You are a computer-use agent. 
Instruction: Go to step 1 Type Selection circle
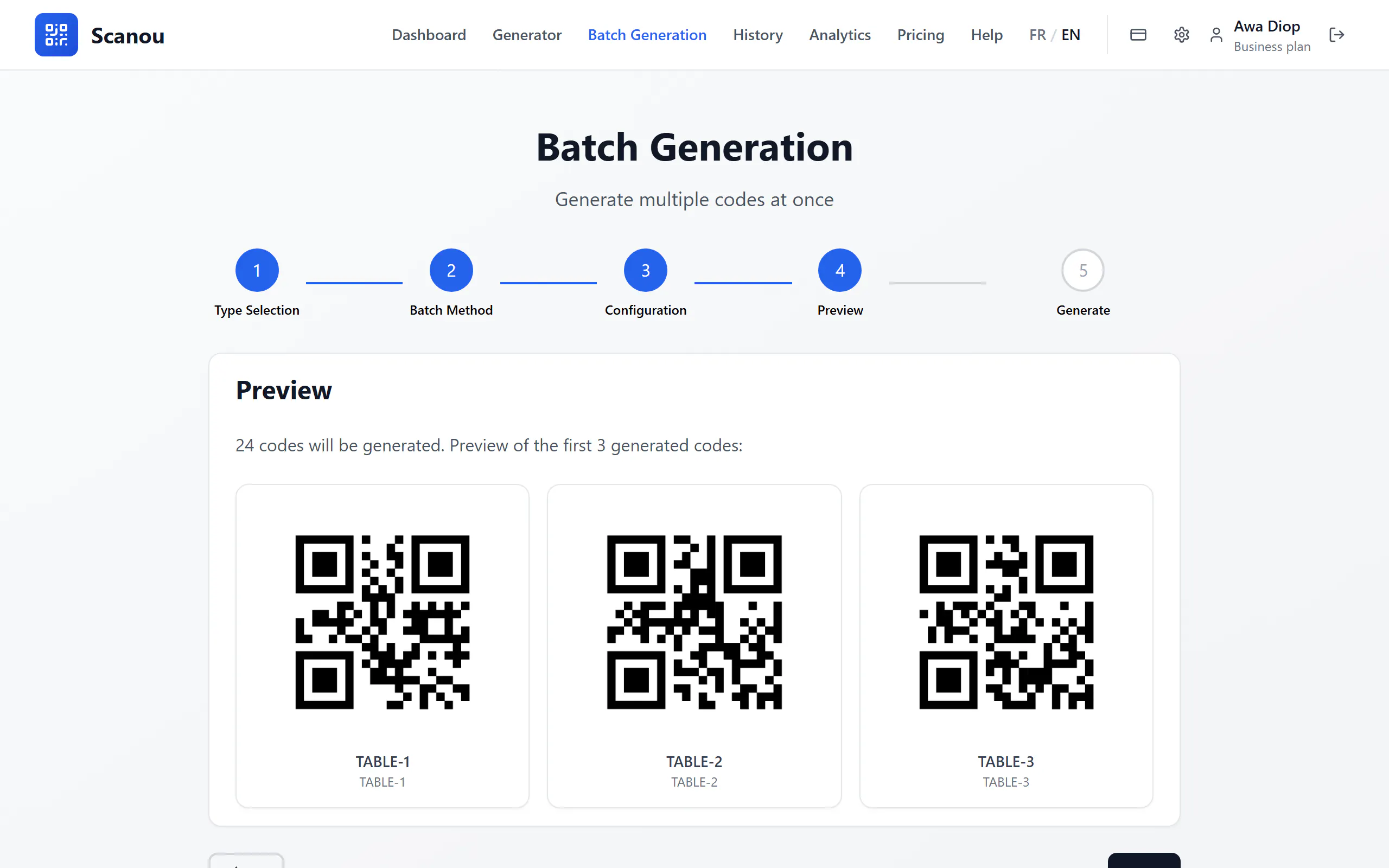[257, 270]
